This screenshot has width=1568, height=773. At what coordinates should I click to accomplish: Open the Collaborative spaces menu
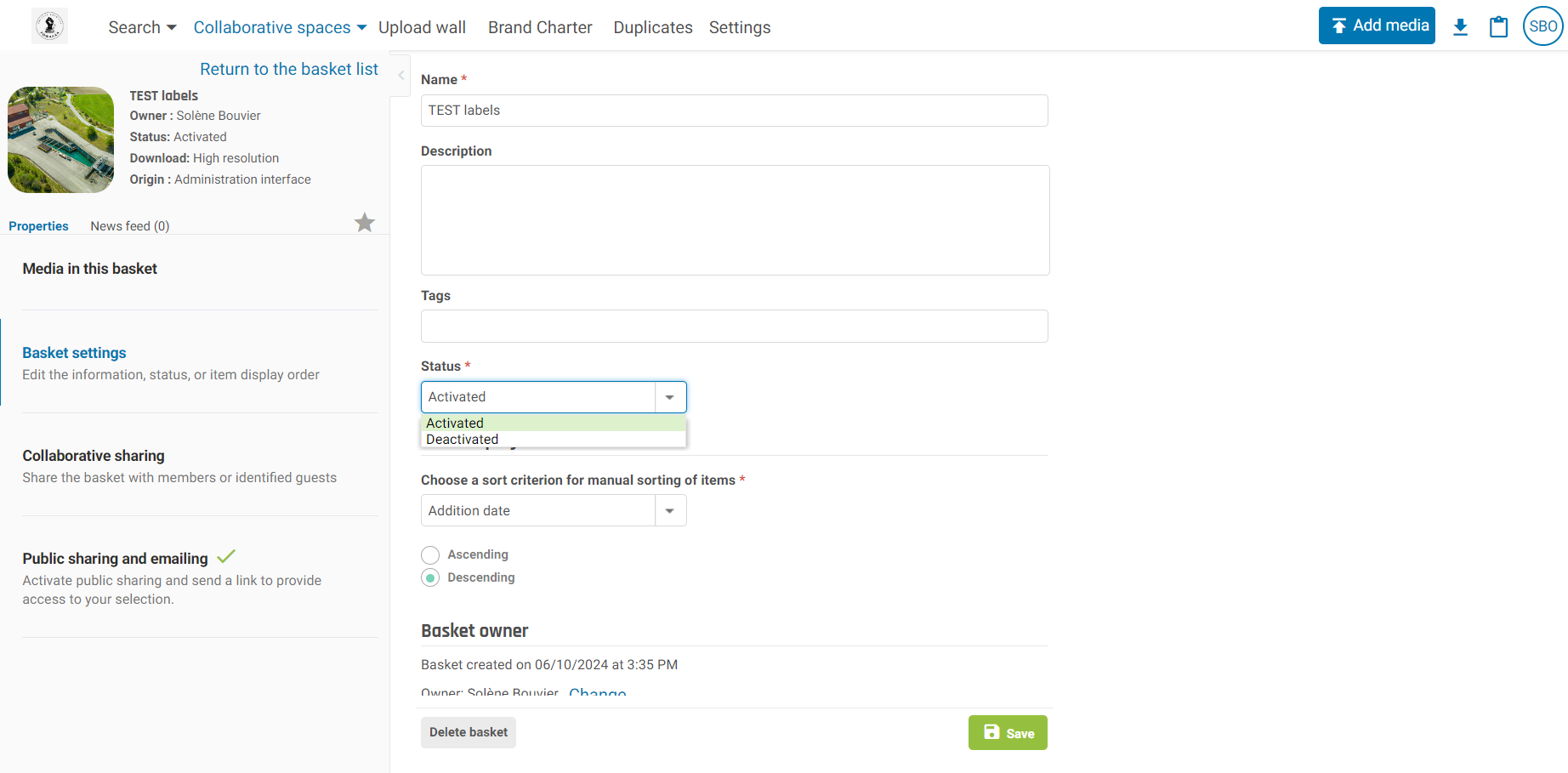tap(280, 27)
